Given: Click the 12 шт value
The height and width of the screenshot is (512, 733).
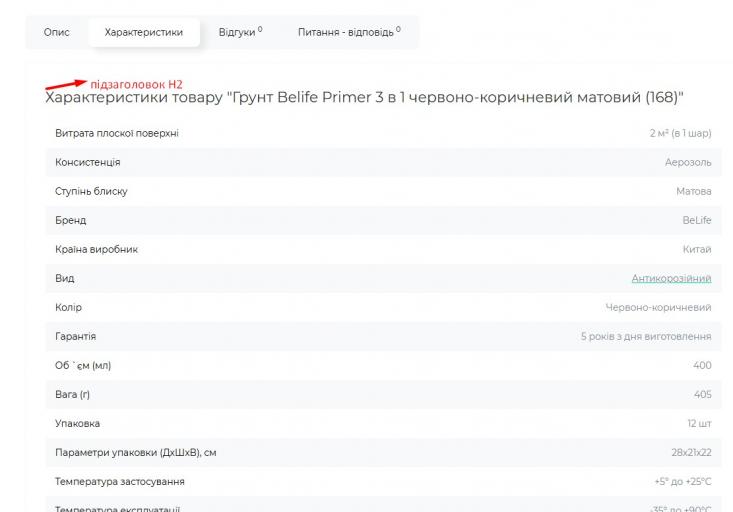Looking at the screenshot, I should click(699, 423).
